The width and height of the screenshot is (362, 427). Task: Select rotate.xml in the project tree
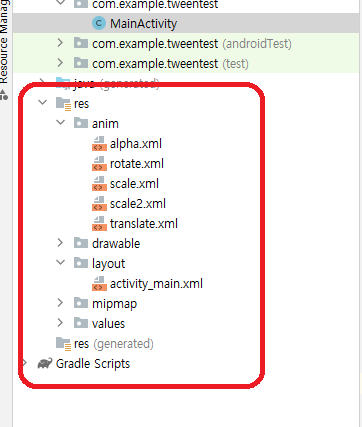(x=137, y=164)
